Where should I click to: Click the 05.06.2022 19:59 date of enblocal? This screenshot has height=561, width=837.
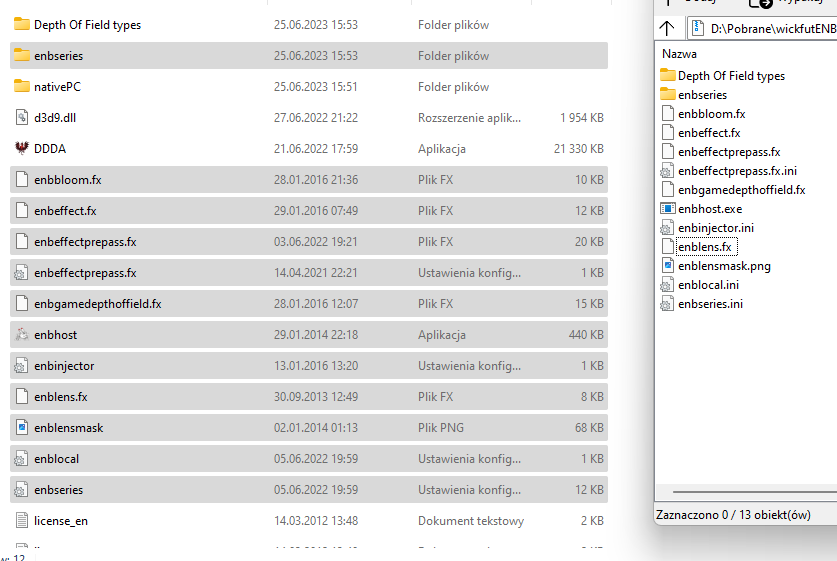pyautogui.click(x=316, y=459)
